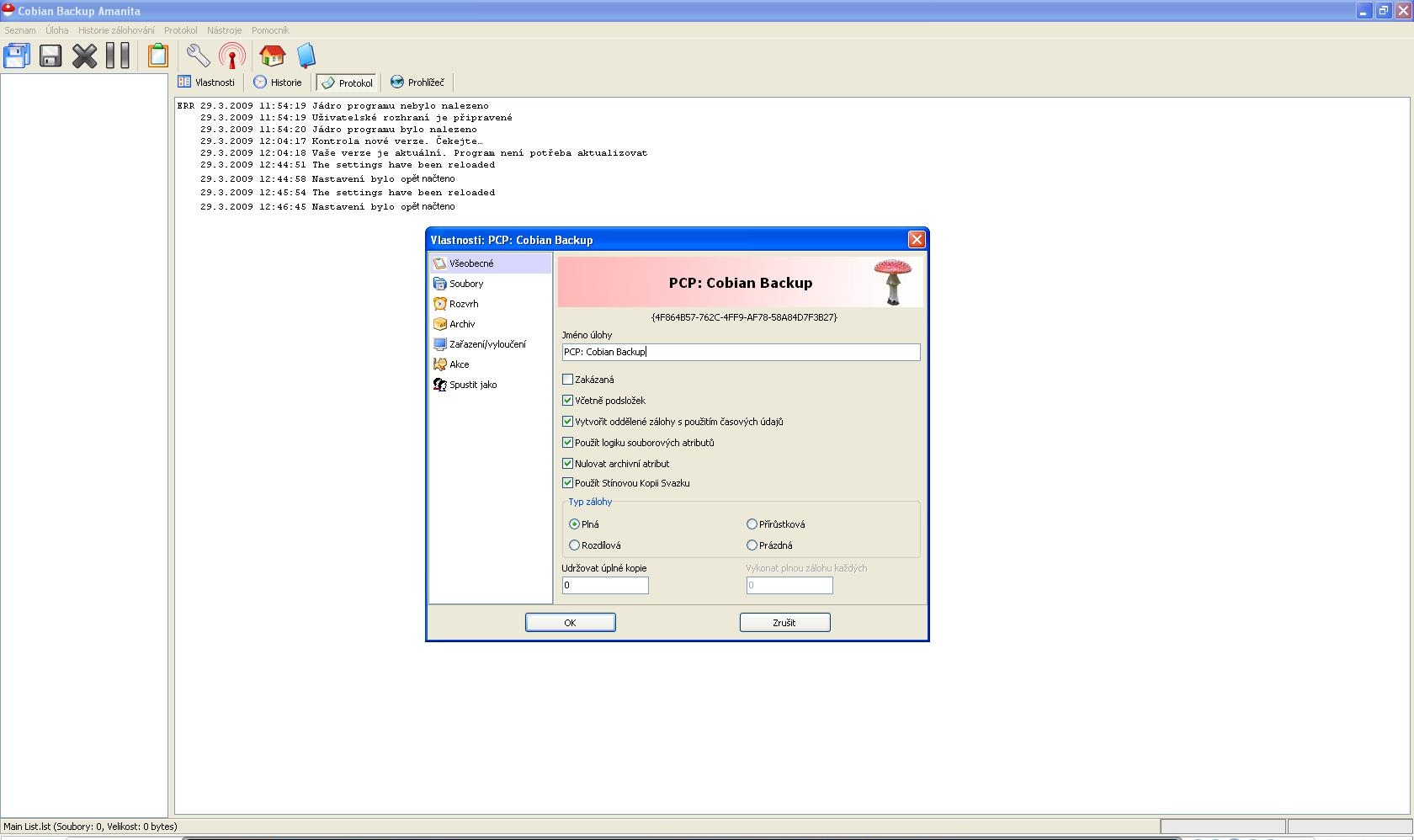Select the Plná backup type
Viewport: 1414px width, 840px height.
pyautogui.click(x=574, y=524)
